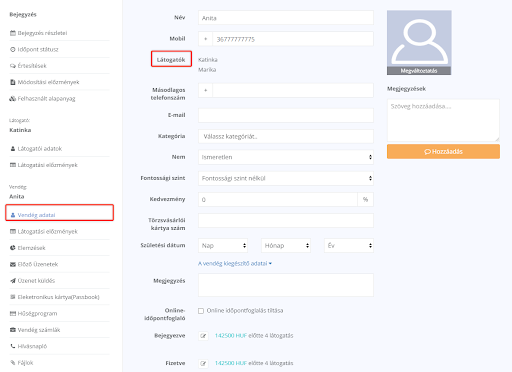Click the cubes icon beside Felhasznált alapanyag
Viewport: 512px width, 372px height.
click(13, 98)
